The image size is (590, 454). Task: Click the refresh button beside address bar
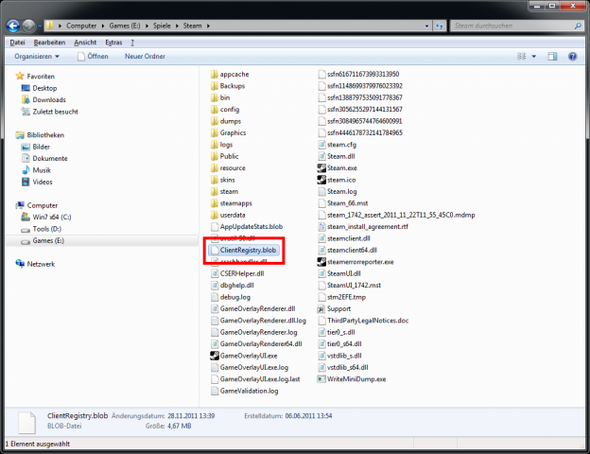point(439,26)
